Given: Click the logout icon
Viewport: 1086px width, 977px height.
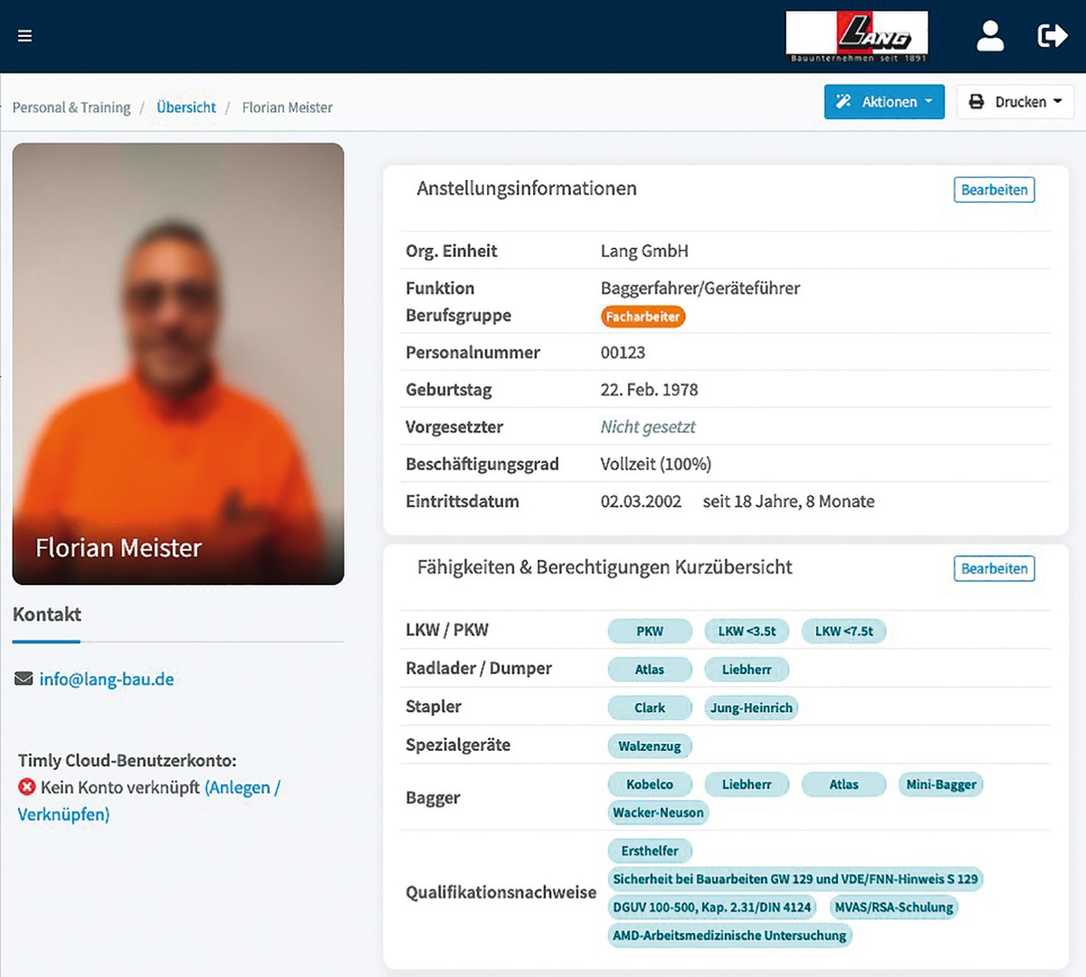Looking at the screenshot, I should (x=1052, y=35).
